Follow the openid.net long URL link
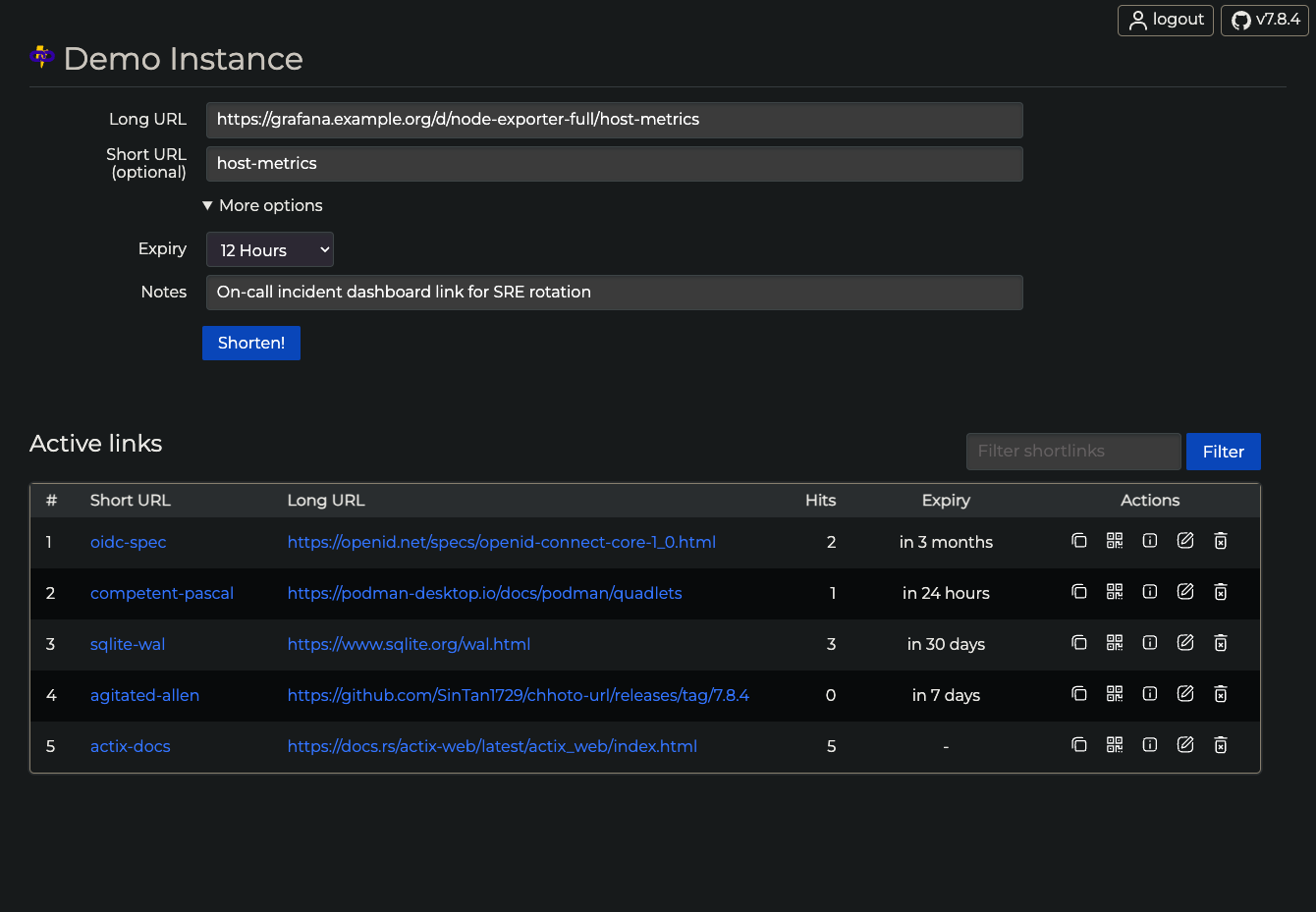 point(502,542)
